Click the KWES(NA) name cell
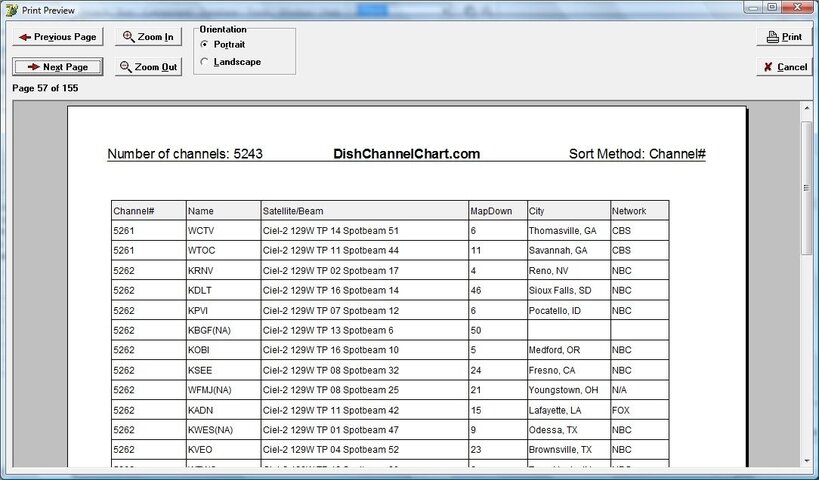This screenshot has width=819, height=480. [x=223, y=430]
